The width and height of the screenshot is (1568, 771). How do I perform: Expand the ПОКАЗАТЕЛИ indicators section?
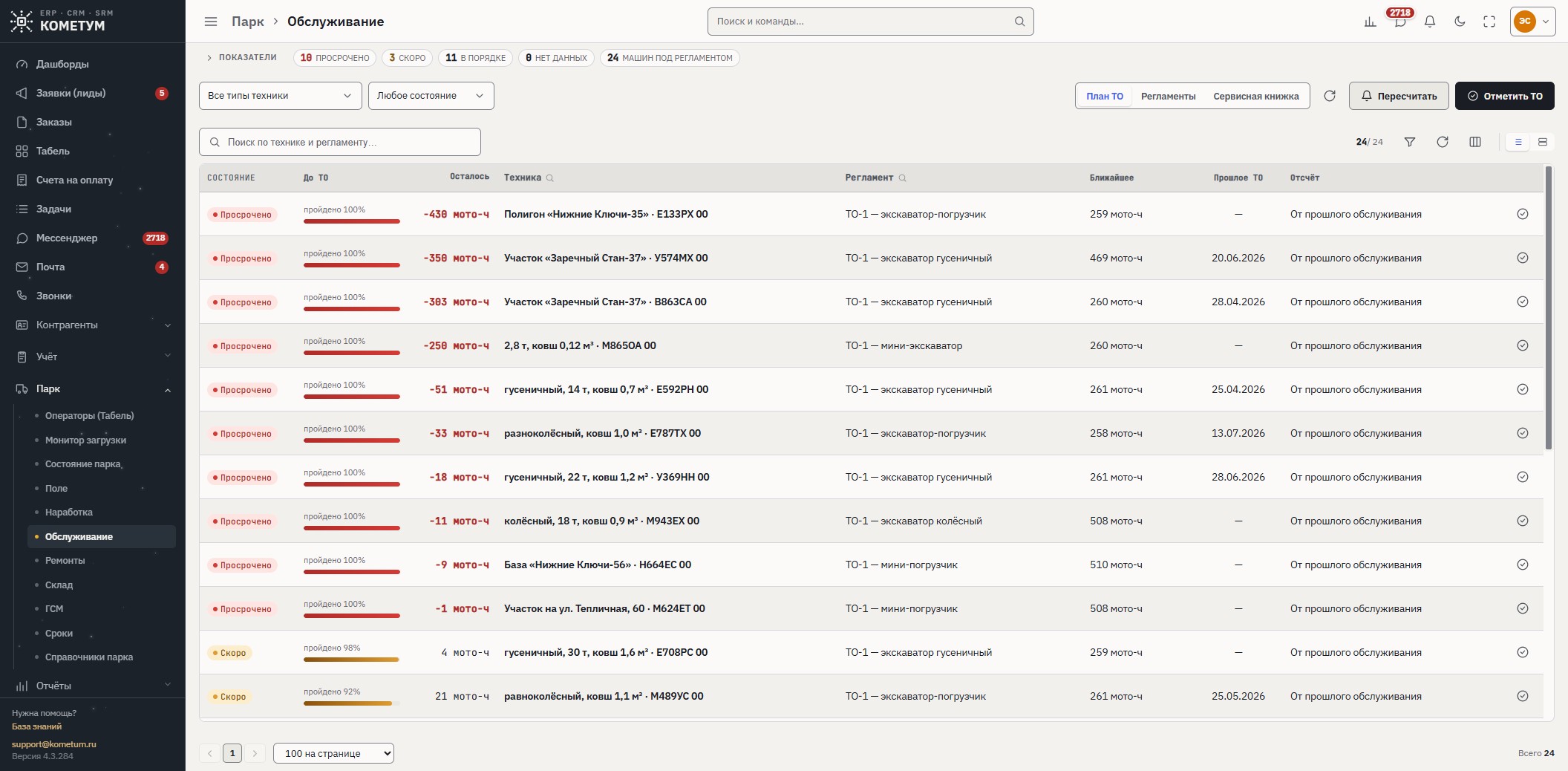tap(241, 58)
